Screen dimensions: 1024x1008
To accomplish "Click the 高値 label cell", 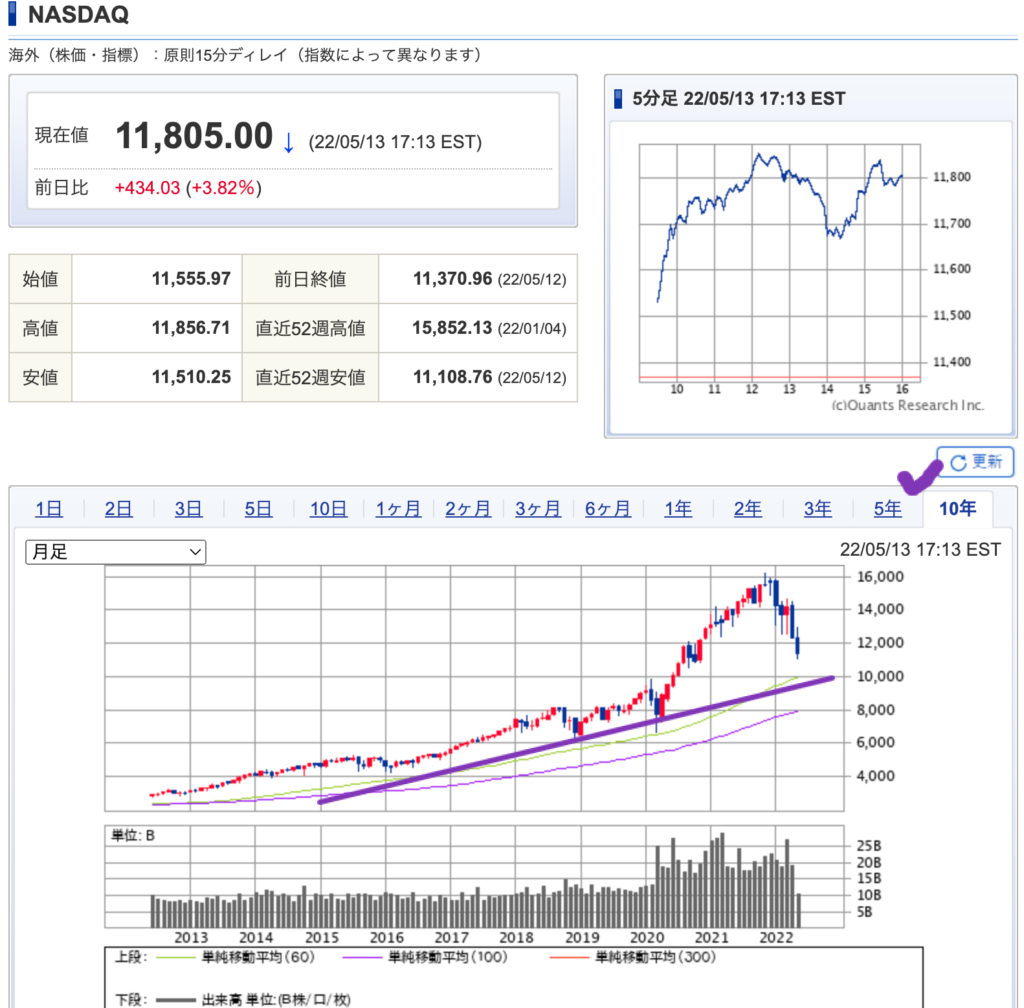I will click(x=40, y=328).
